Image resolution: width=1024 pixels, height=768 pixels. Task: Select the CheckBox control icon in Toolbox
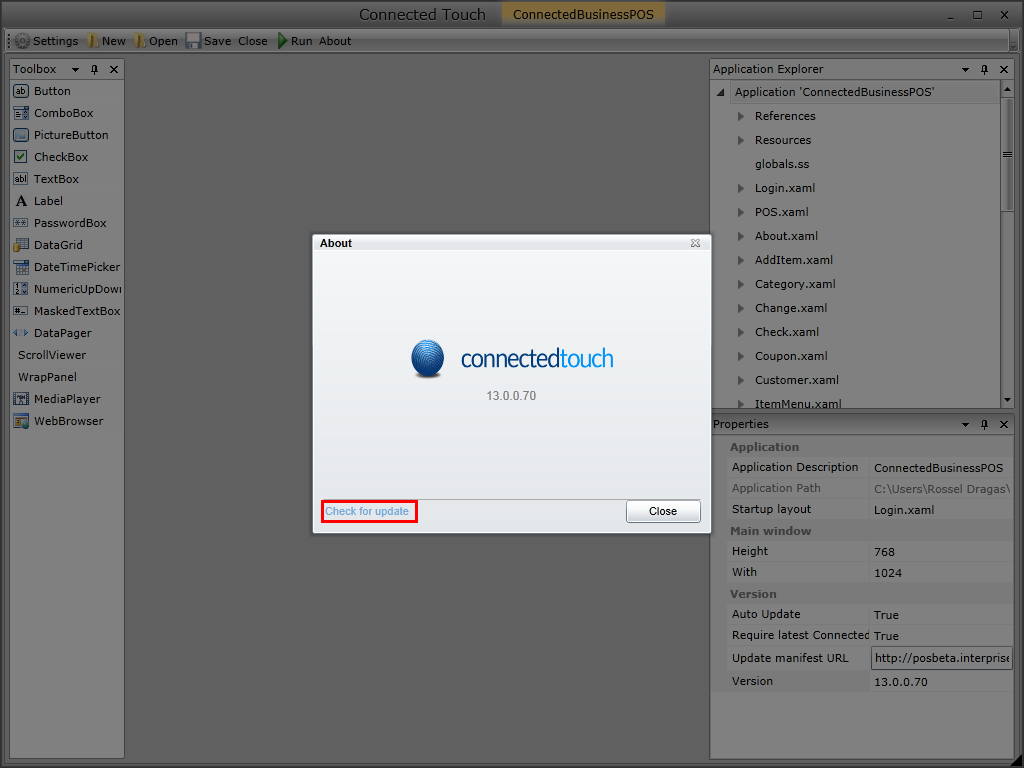click(21, 157)
